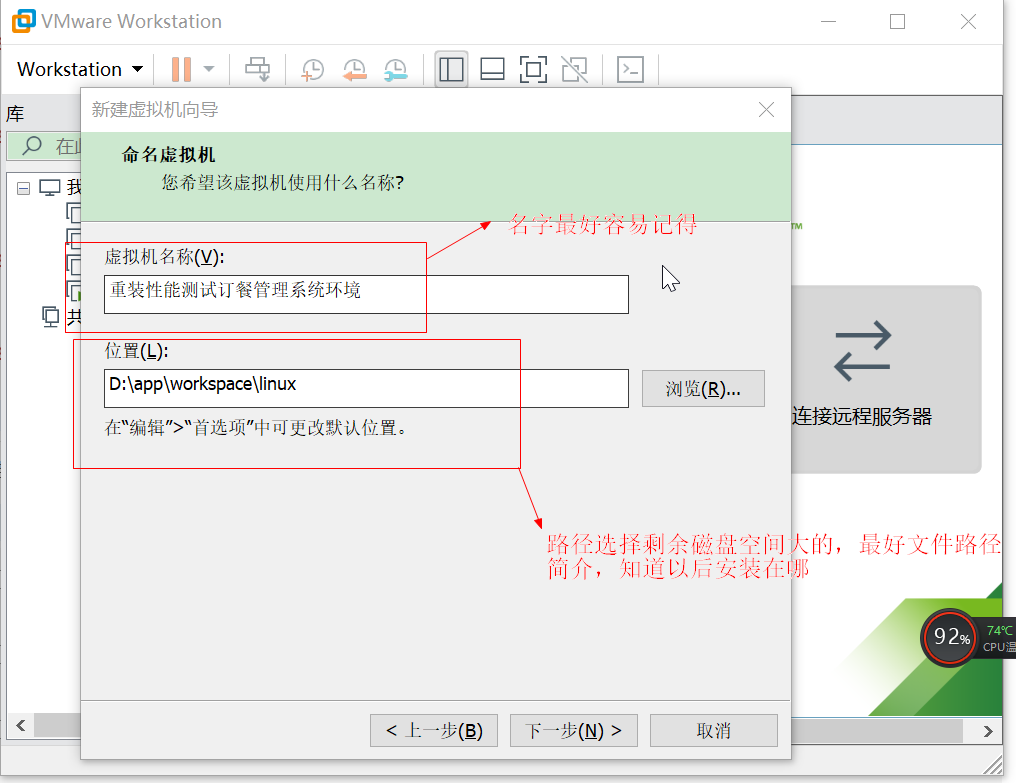Image resolution: width=1016 pixels, height=783 pixels.
Task: Minimize the VMware Workstation window
Action: pos(828,21)
